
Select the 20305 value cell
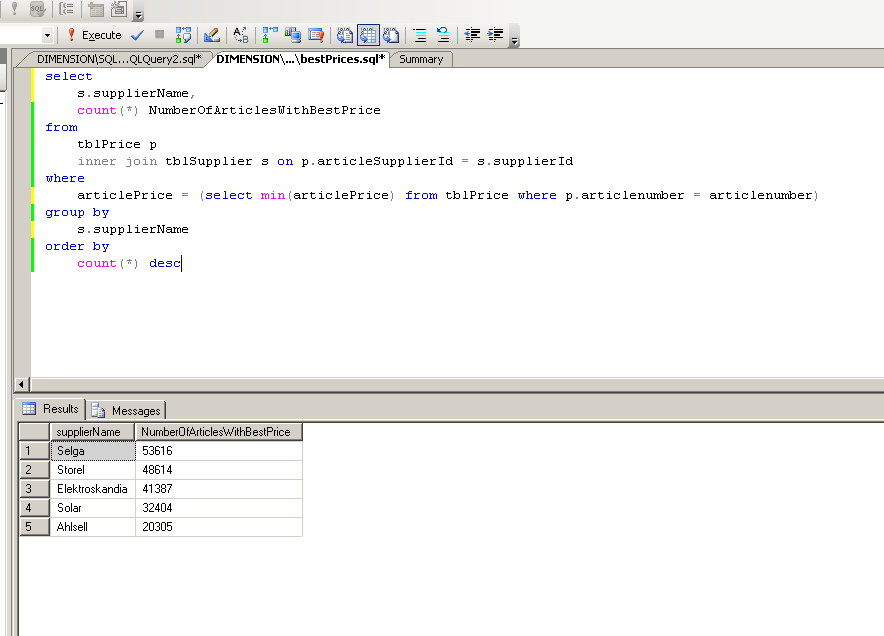219,527
